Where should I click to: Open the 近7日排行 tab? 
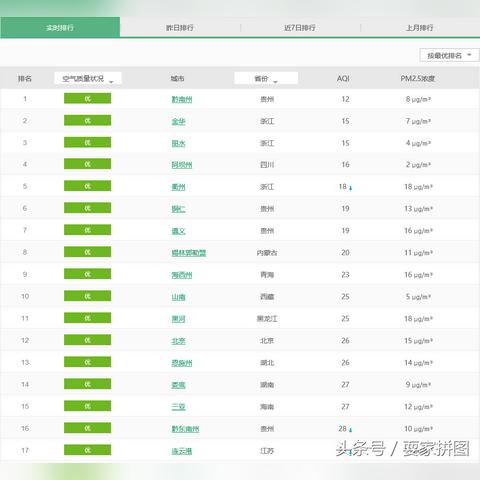pos(300,28)
